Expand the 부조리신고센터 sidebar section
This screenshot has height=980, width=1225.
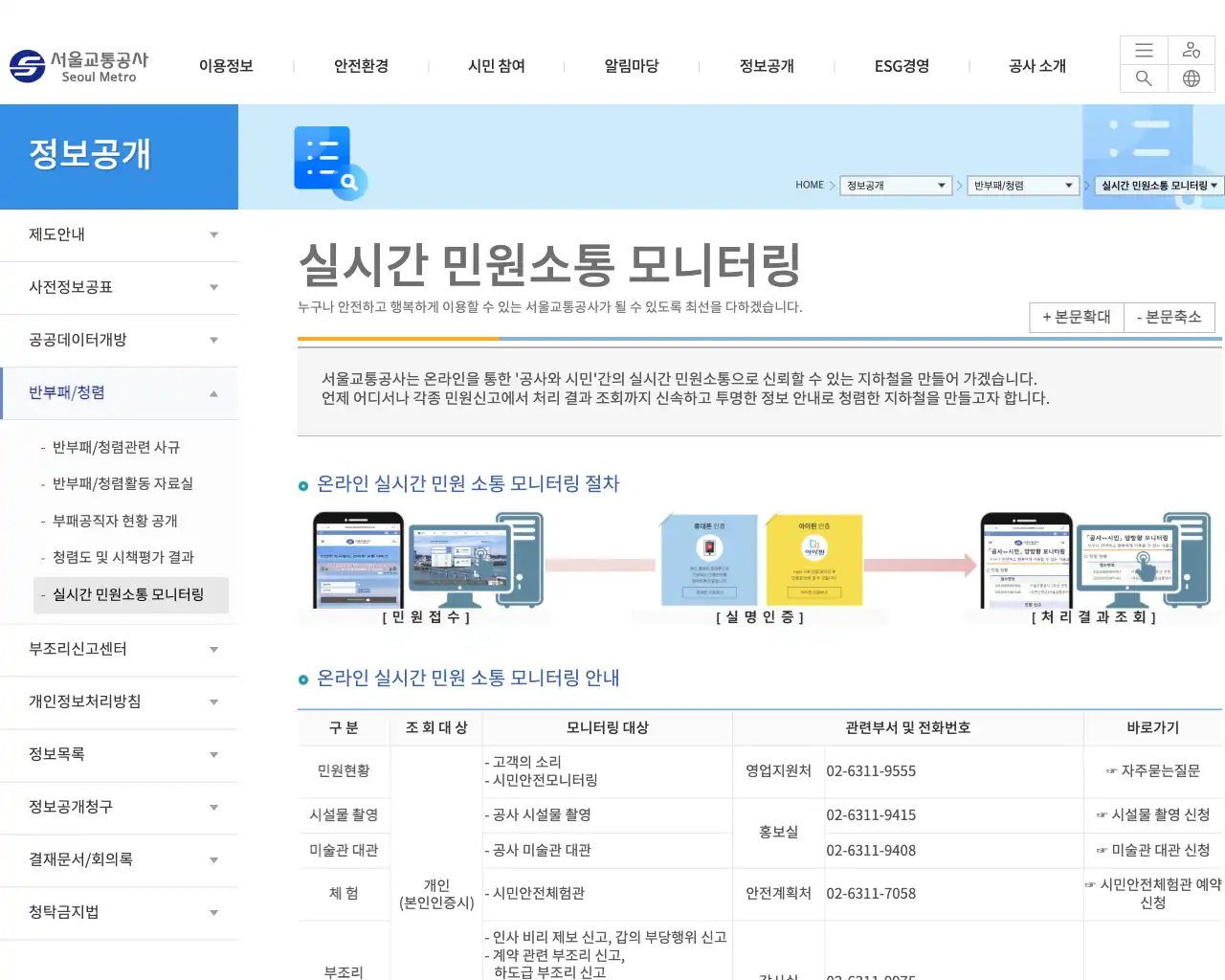point(119,650)
